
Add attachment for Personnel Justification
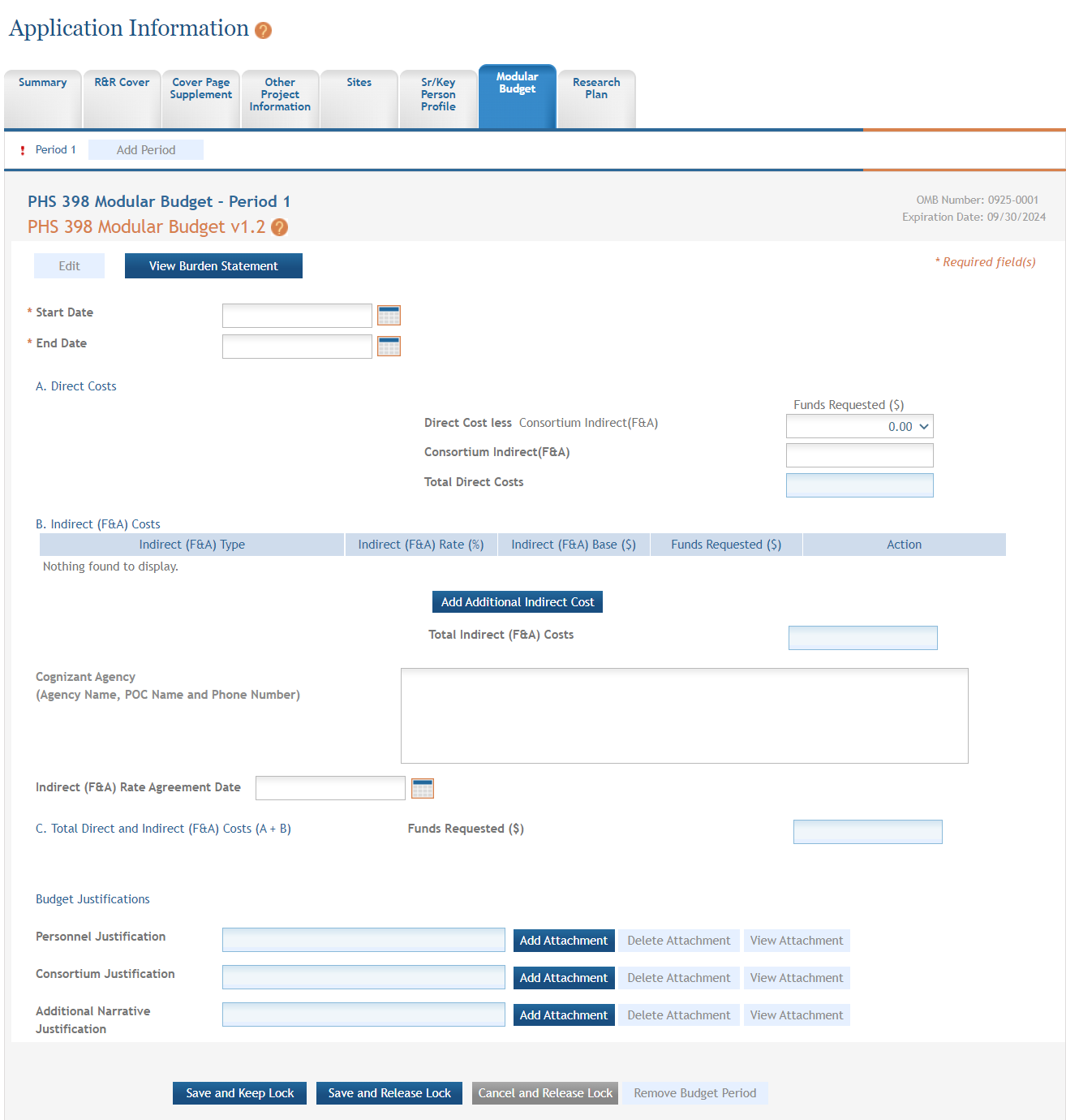[x=563, y=941]
